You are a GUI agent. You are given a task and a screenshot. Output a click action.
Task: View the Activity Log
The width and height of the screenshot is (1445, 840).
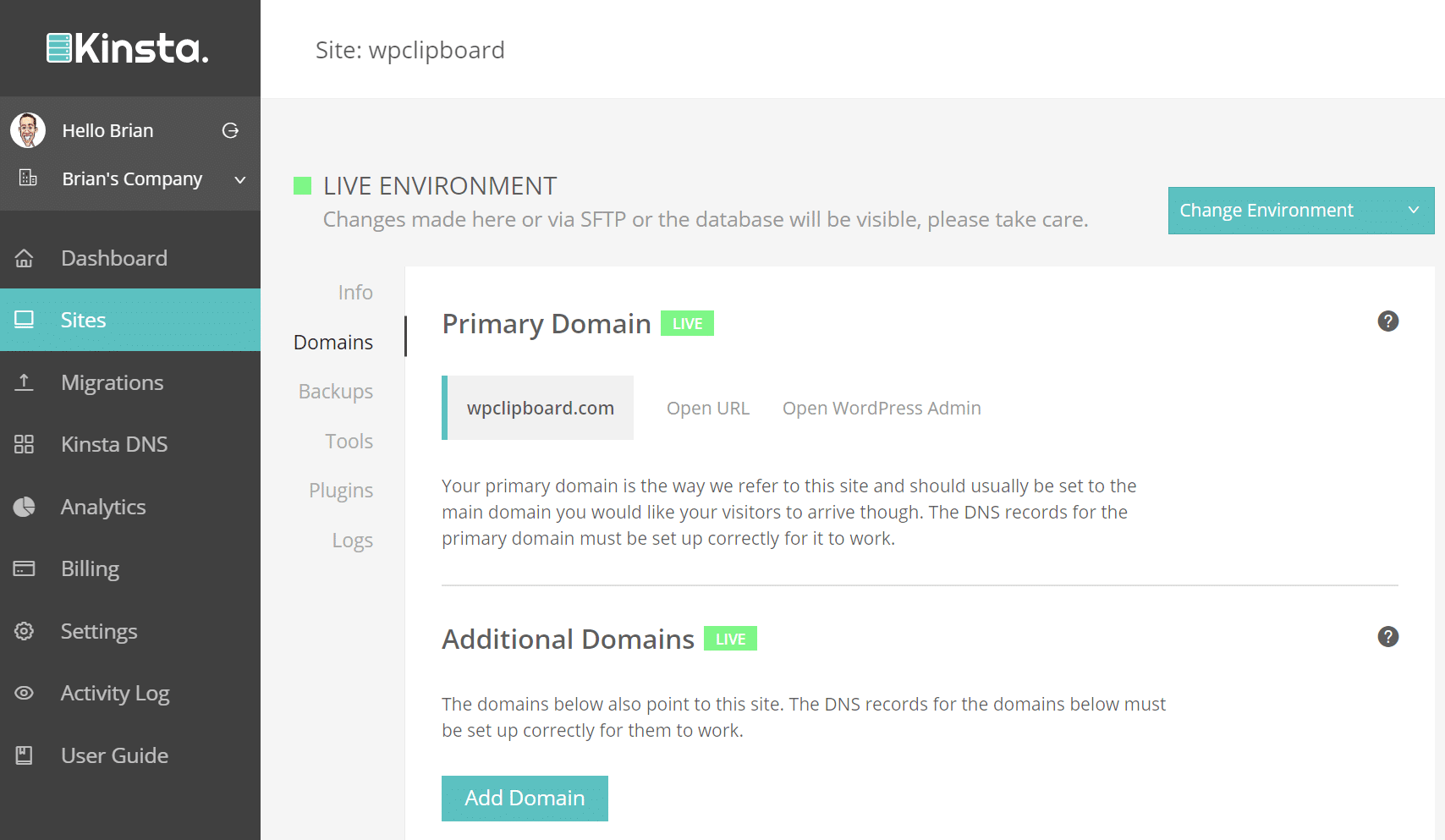tap(130, 693)
